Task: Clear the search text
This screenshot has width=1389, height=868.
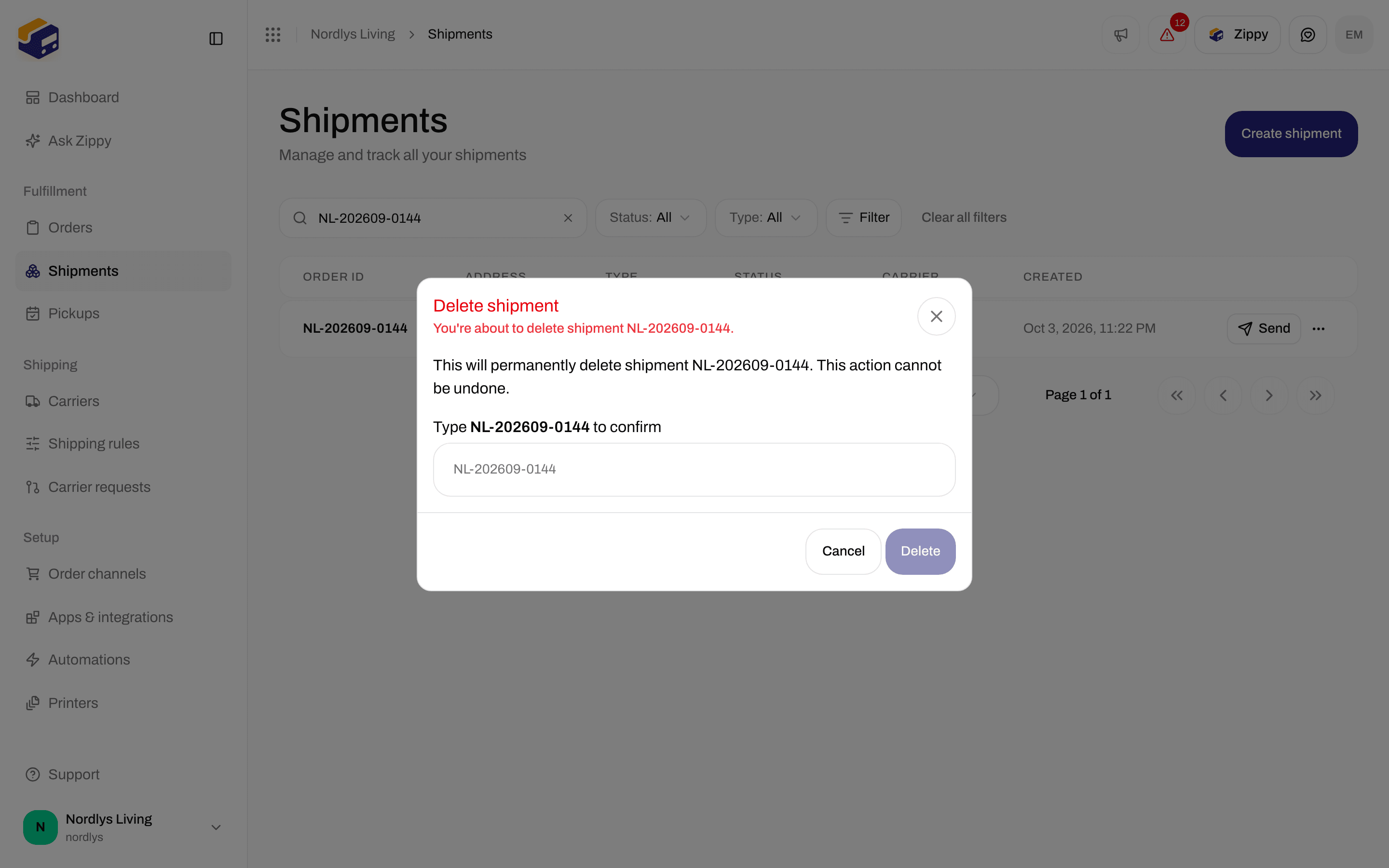Action: click(x=568, y=218)
